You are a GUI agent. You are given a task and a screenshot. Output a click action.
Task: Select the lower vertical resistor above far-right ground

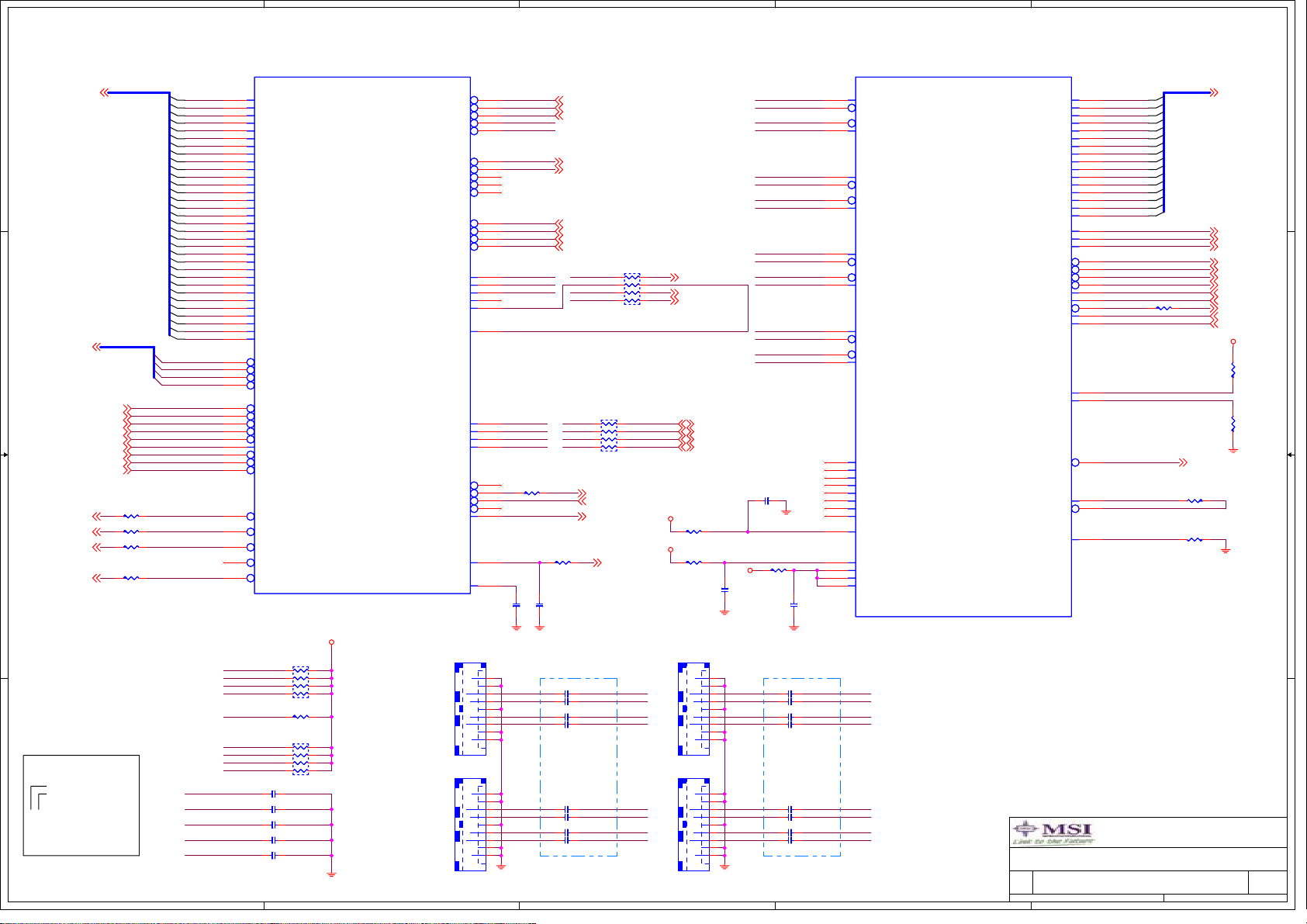pos(1233,424)
